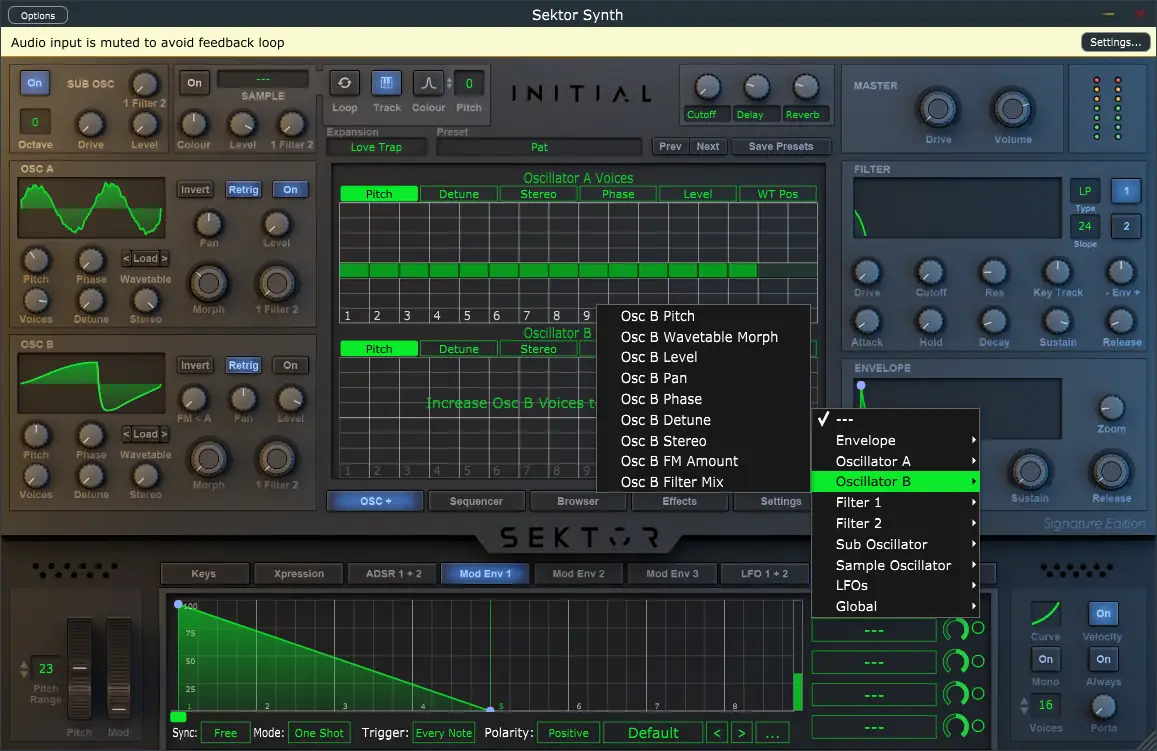Click the Pitch wheel slider
Image resolution: width=1157 pixels, height=751 pixels.
coord(79,668)
